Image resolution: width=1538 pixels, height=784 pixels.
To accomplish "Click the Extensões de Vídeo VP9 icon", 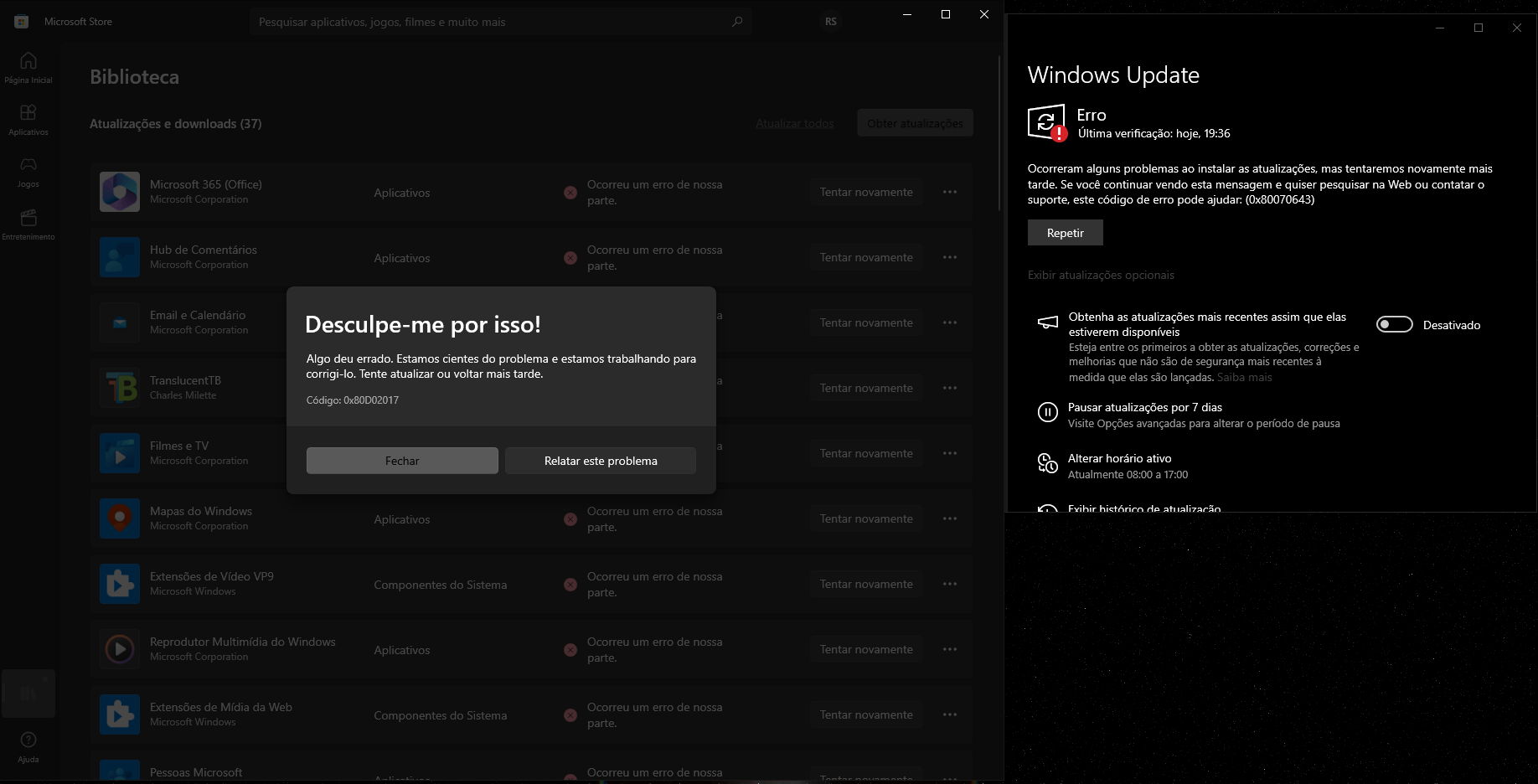I will (120, 584).
